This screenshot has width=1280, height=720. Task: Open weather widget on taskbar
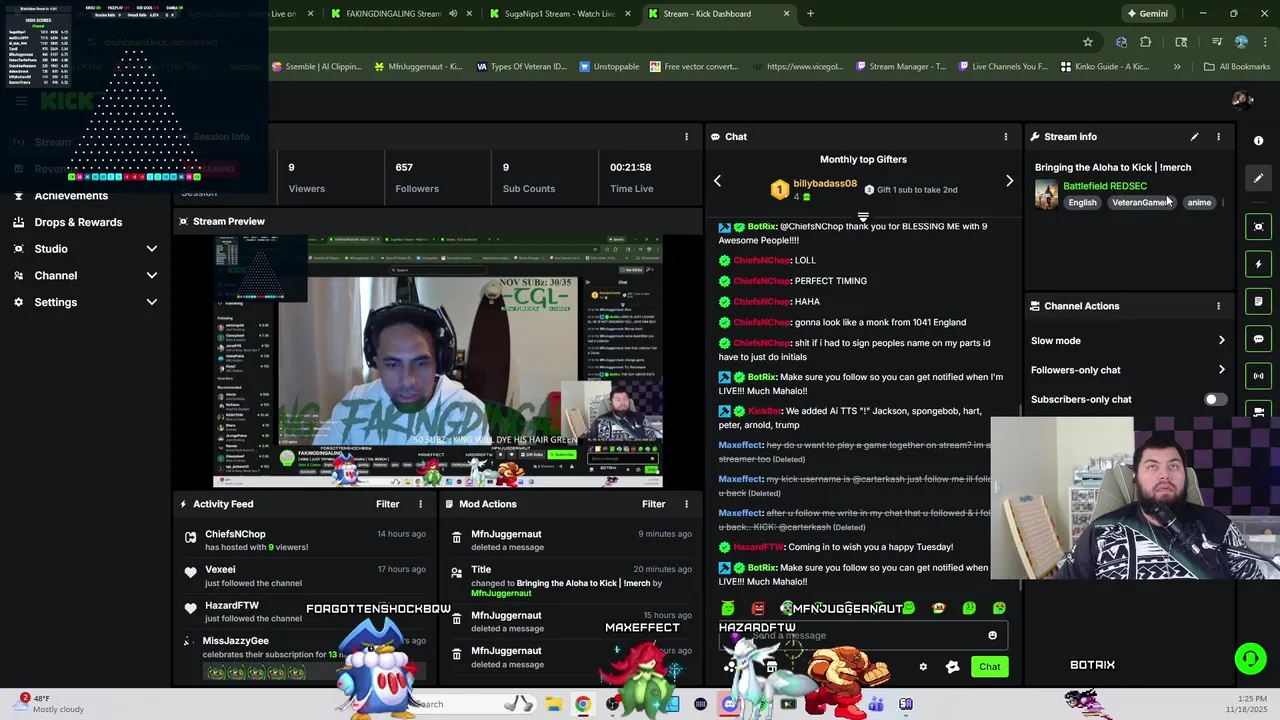(50, 704)
